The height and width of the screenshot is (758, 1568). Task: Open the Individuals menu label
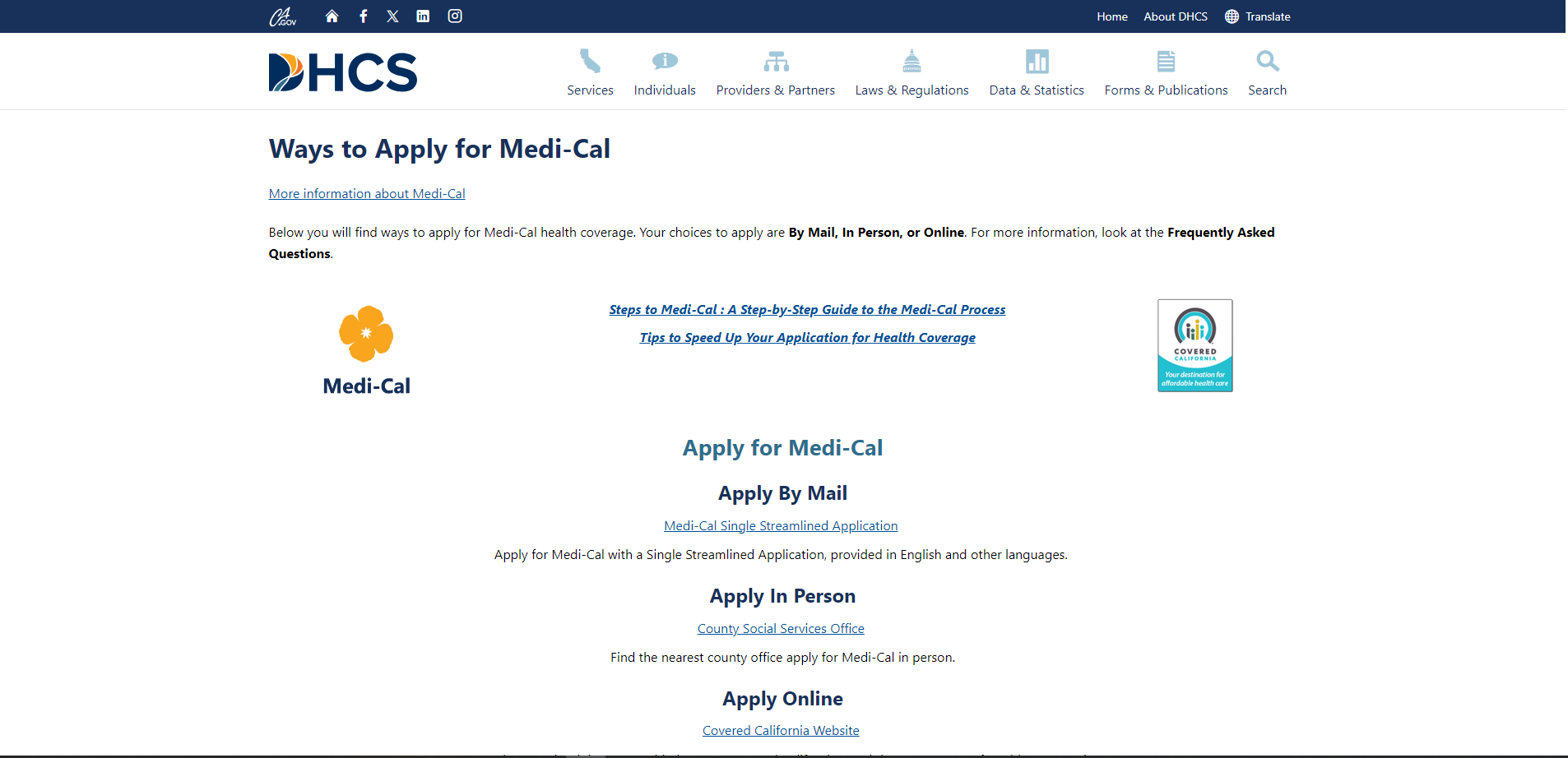click(x=665, y=90)
